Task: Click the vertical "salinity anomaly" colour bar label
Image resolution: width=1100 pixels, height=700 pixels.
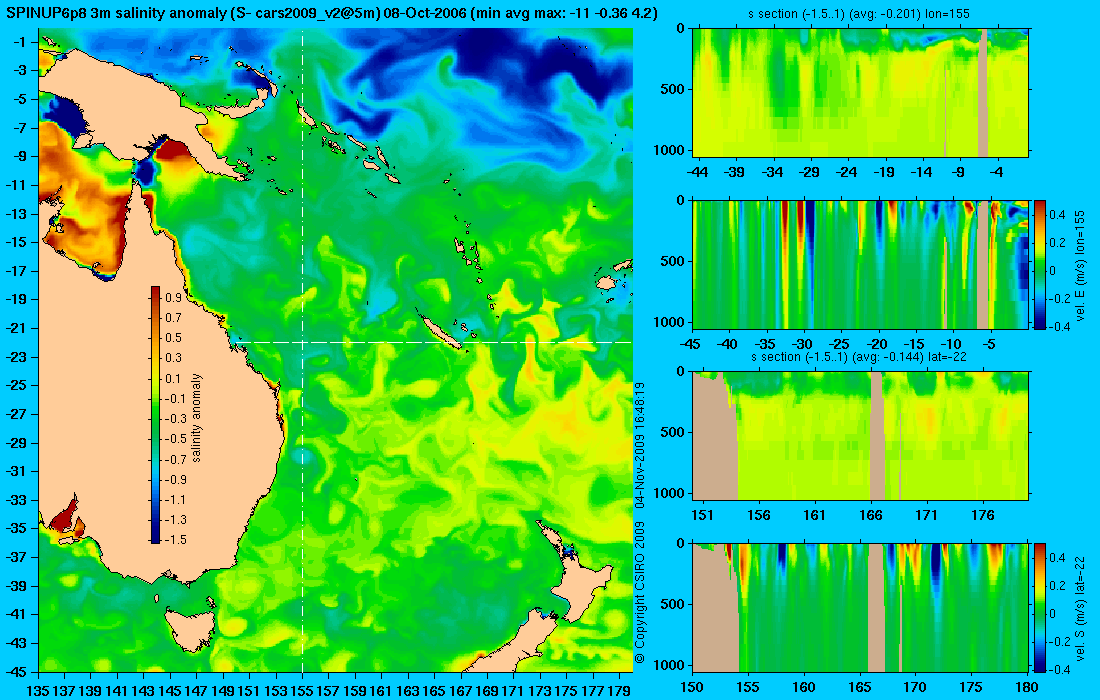Action: [196, 417]
